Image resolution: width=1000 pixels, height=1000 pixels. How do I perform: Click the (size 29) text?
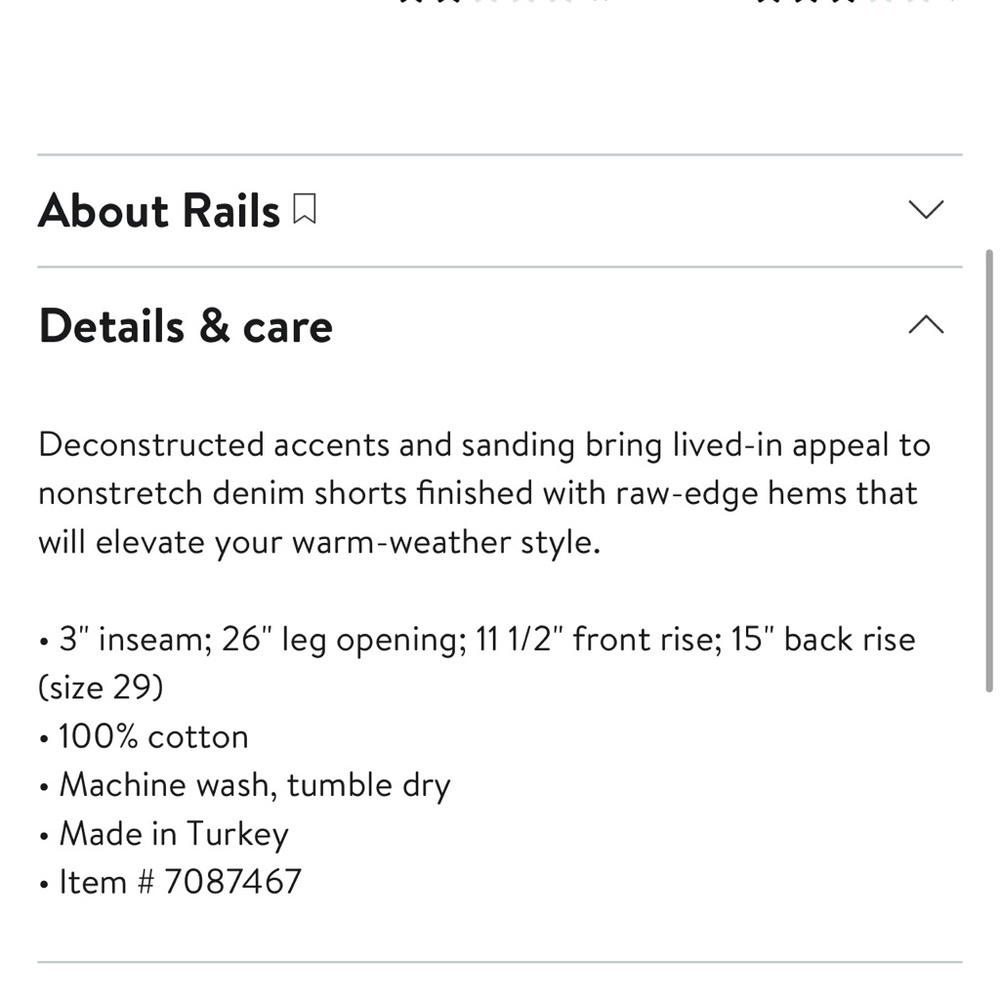pos(101,688)
